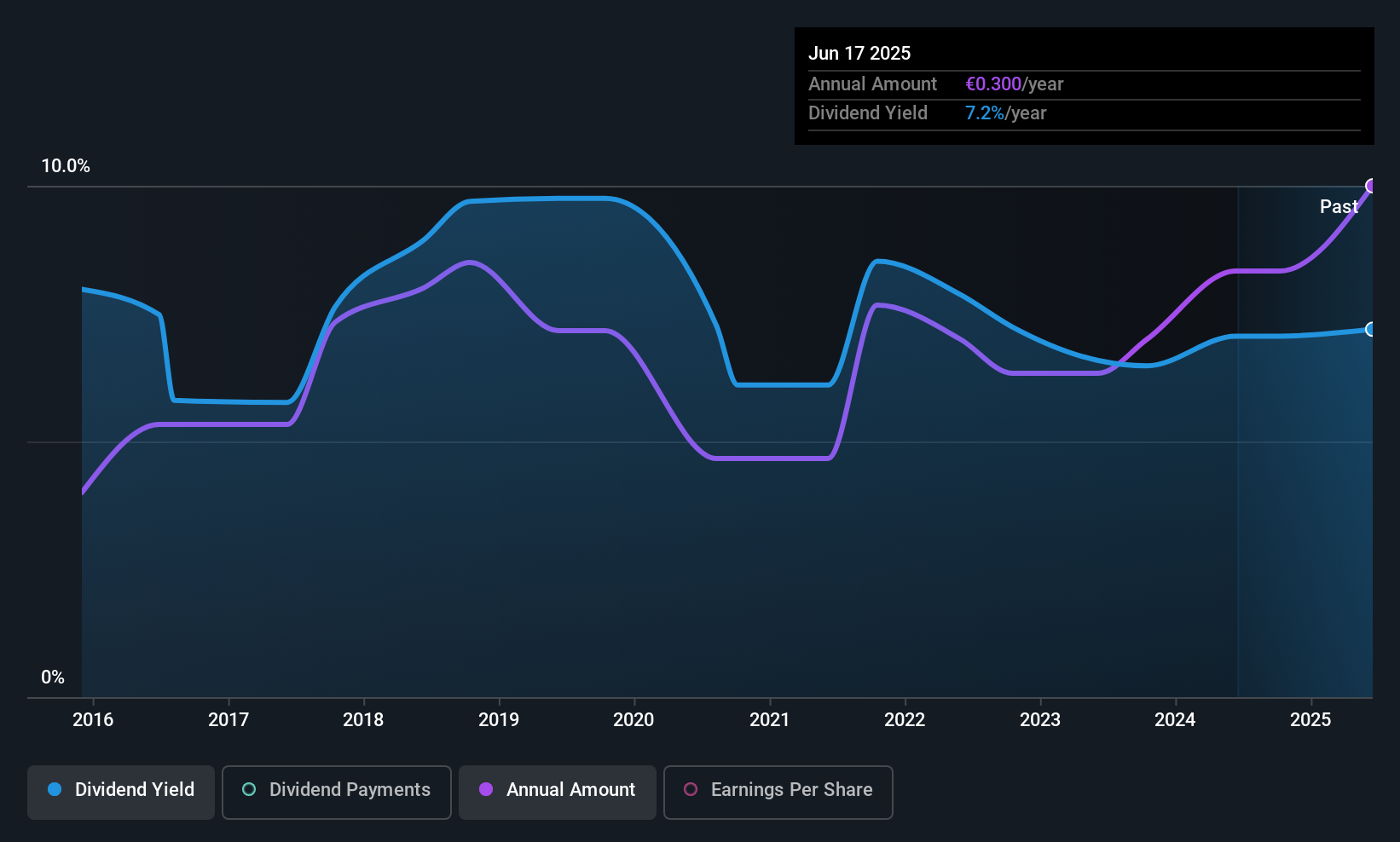Select the blue Dividend Yield endpoint marker
Image resolution: width=1400 pixels, height=842 pixels.
tap(1371, 329)
